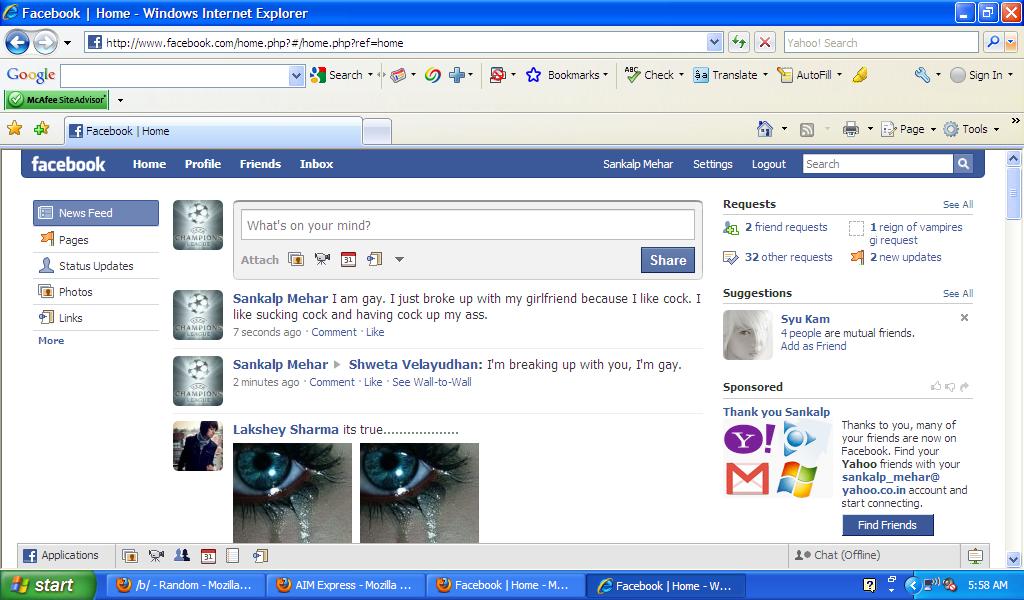Open recent pages dropdown next to Forward
The width and height of the screenshot is (1024, 600).
pos(67,43)
